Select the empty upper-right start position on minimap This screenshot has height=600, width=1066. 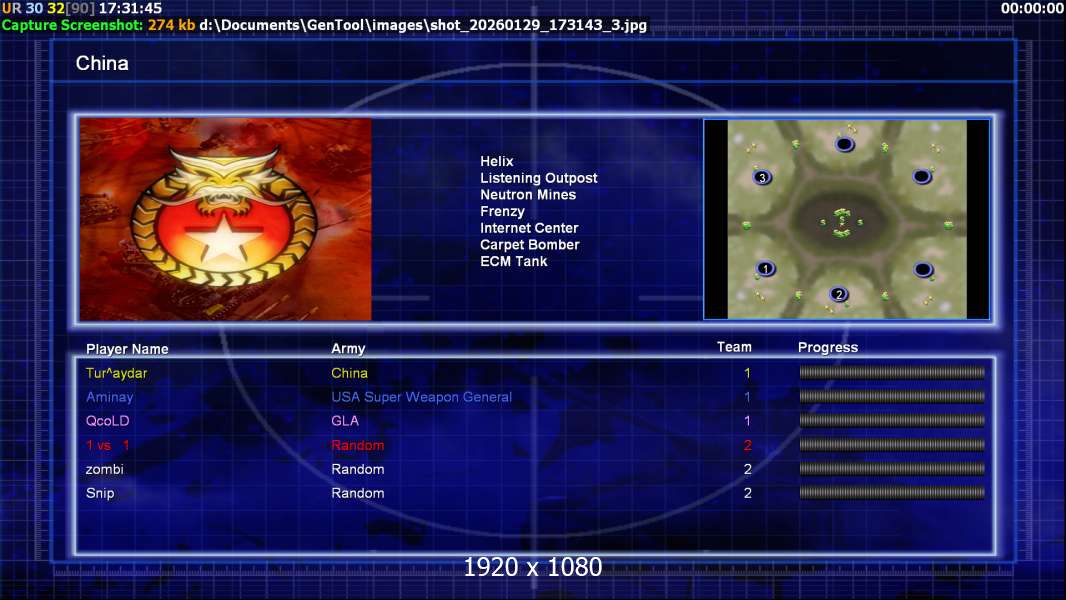(x=922, y=177)
